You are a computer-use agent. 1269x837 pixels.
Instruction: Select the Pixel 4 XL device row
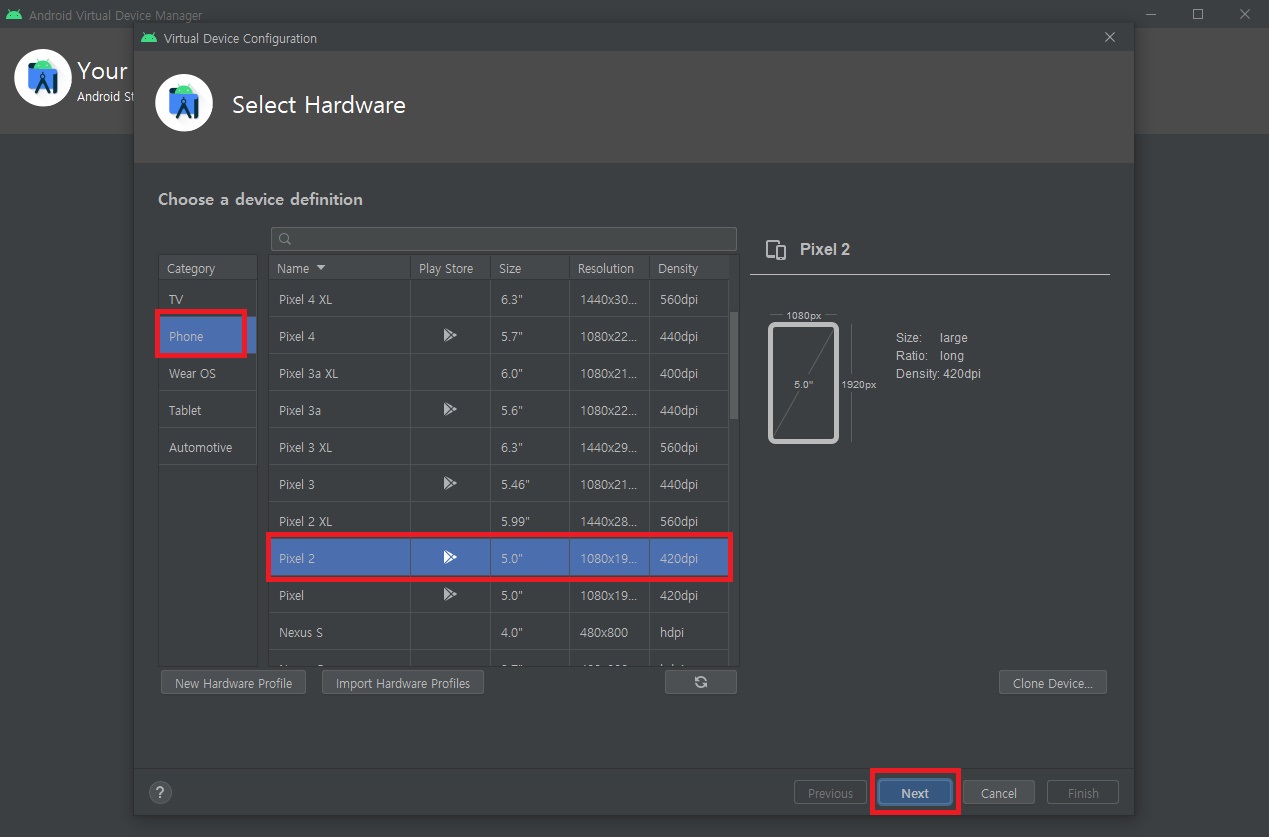point(499,299)
